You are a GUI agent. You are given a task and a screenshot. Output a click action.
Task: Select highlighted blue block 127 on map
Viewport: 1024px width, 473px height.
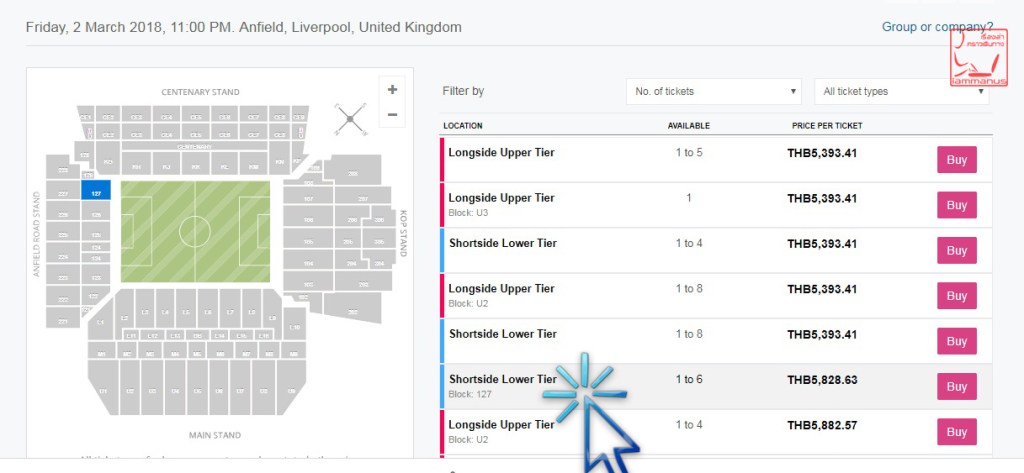95,190
